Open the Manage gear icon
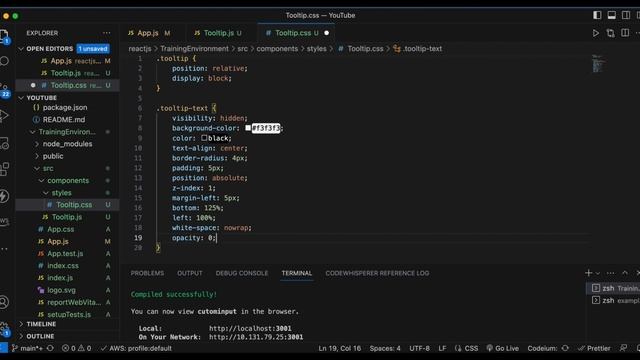Viewport: 640px width, 360px height. (4, 328)
